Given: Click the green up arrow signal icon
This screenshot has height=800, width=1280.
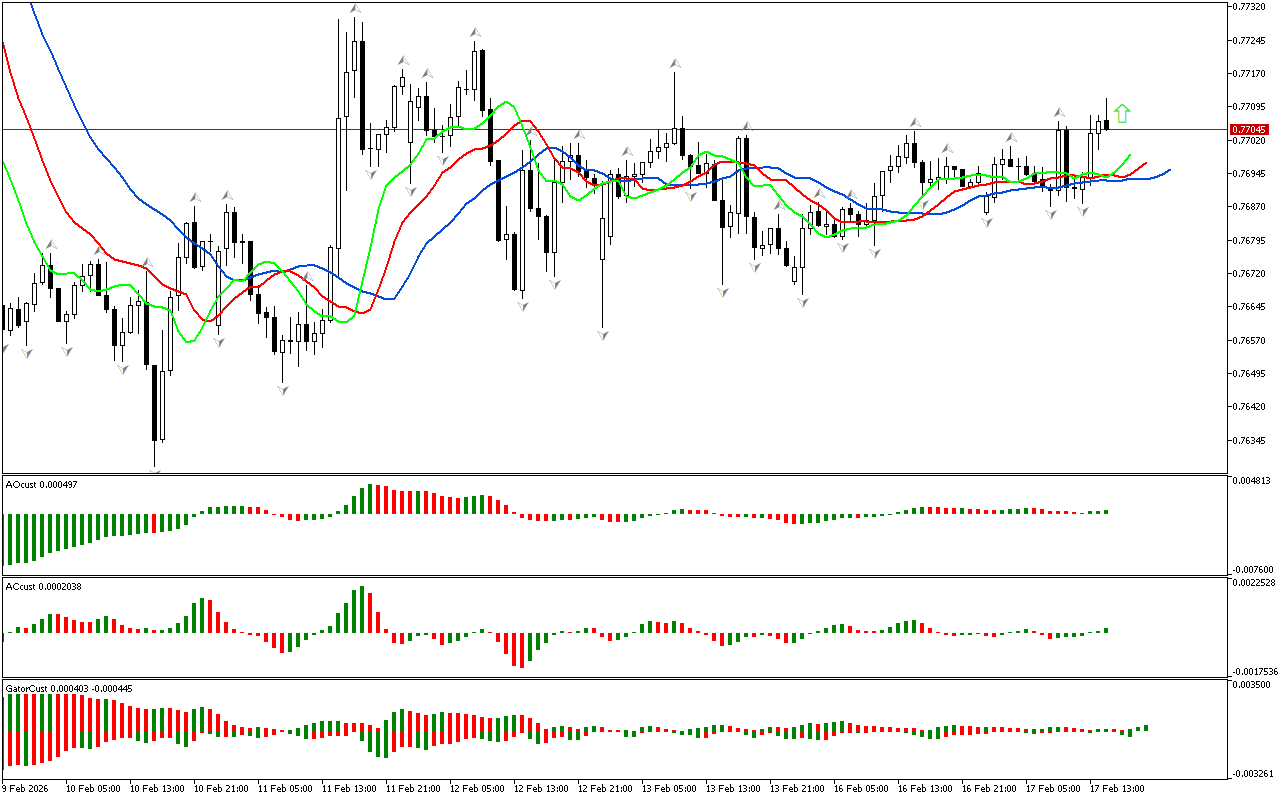Looking at the screenshot, I should tap(1122, 114).
